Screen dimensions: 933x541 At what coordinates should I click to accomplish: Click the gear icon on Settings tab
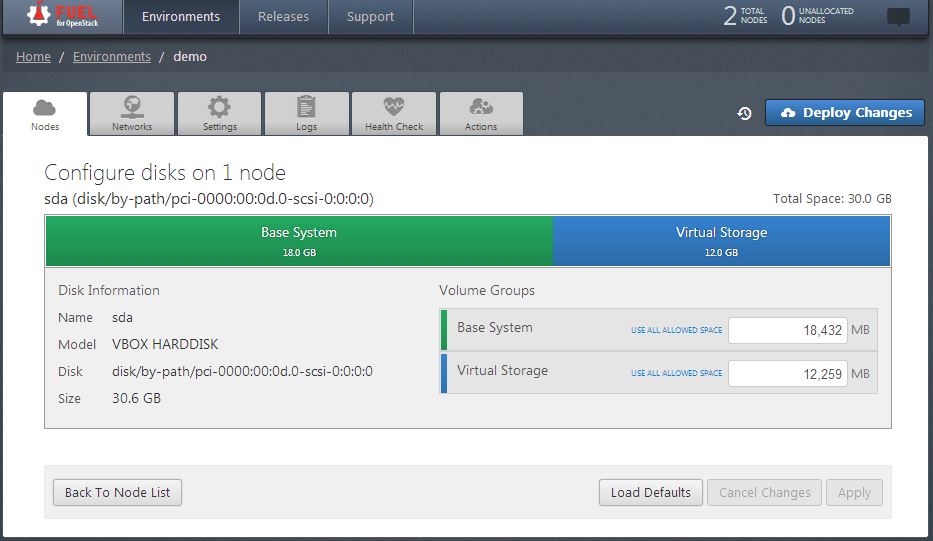(219, 107)
